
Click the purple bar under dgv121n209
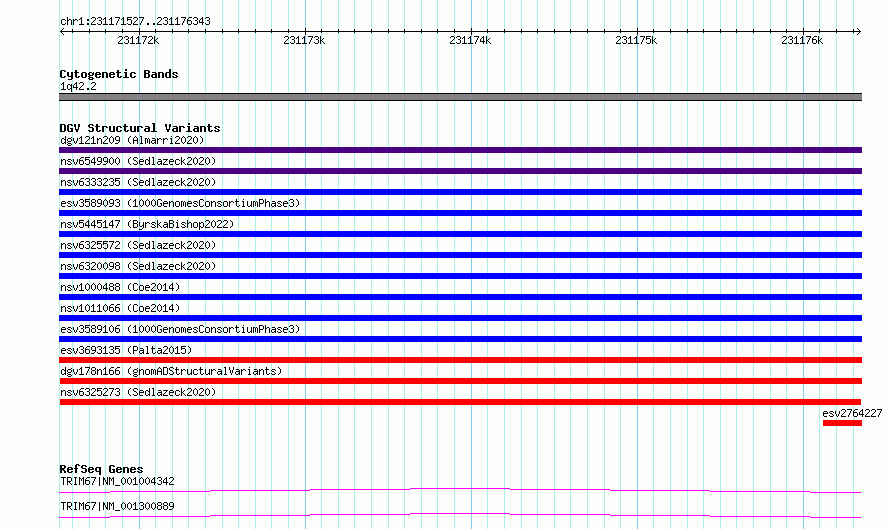[460, 150]
